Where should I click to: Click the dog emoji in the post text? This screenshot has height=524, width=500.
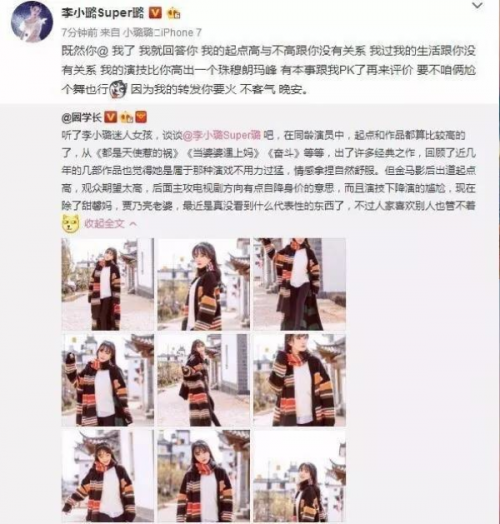click(119, 89)
